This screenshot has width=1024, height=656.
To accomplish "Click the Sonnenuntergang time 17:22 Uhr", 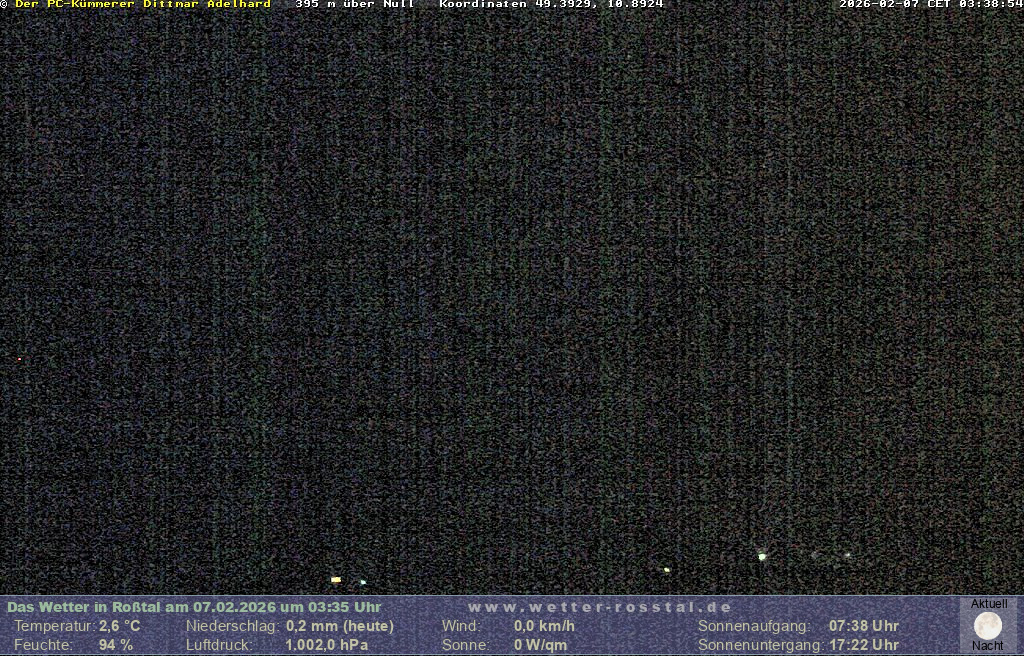I will 864,645.
